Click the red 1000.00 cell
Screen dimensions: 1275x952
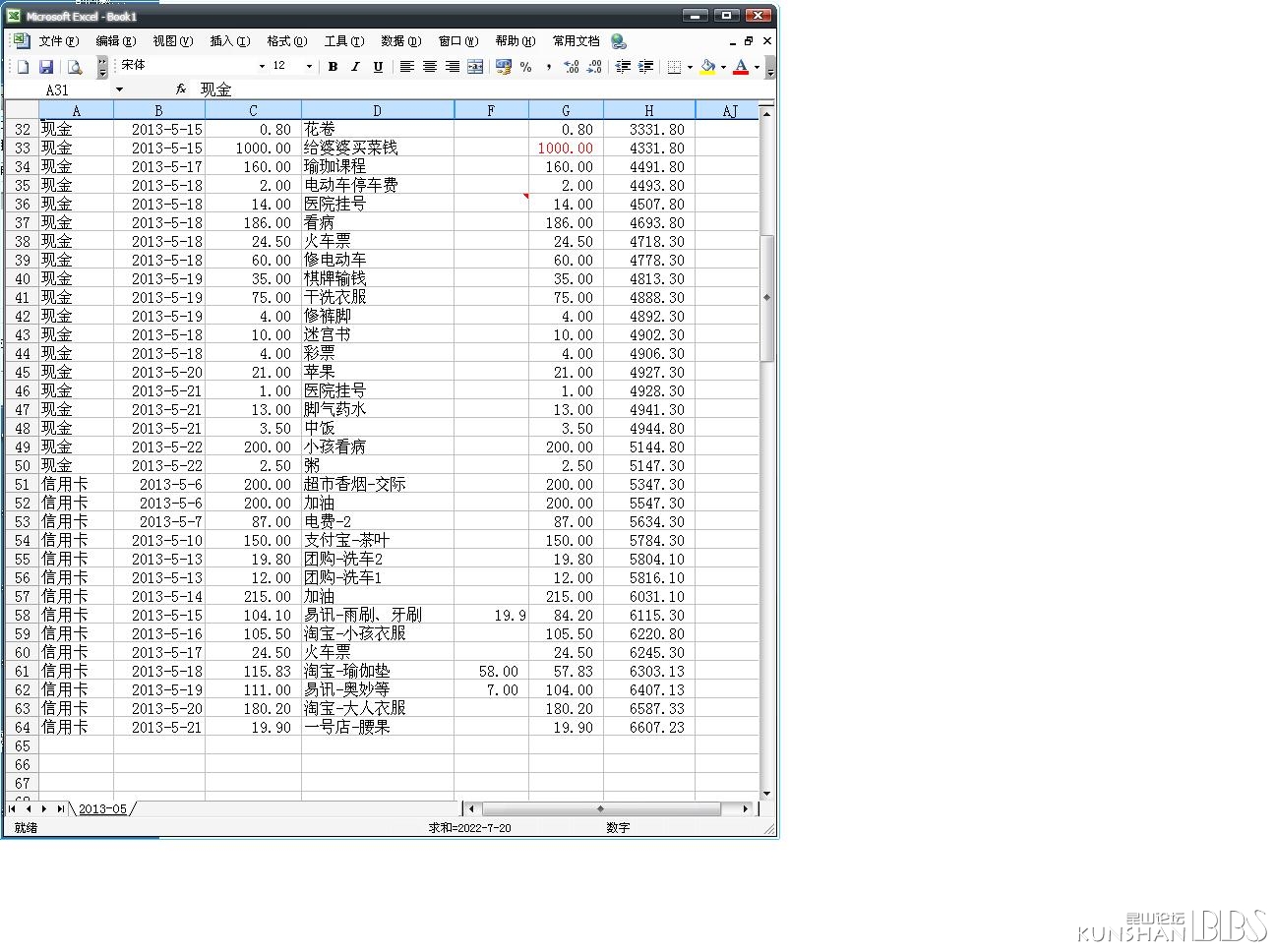click(x=566, y=148)
